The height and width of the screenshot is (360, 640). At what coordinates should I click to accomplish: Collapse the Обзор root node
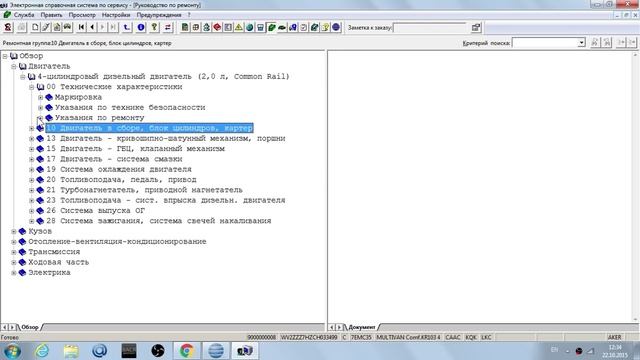coord(5,56)
